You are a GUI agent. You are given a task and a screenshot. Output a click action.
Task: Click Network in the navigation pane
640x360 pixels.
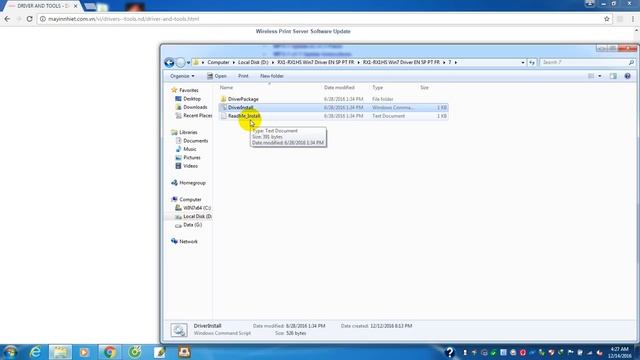click(x=188, y=242)
